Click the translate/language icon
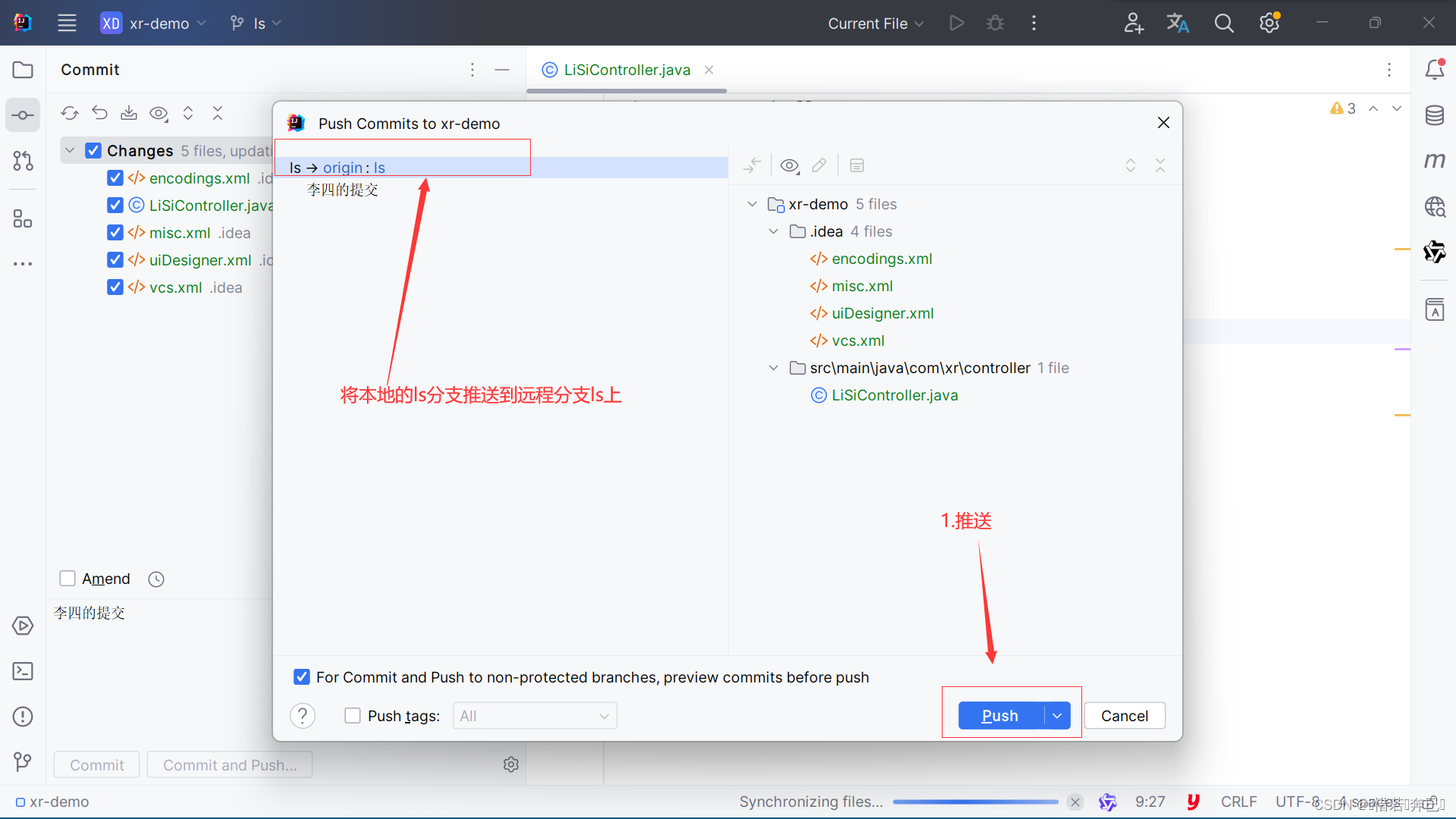 [1177, 22]
